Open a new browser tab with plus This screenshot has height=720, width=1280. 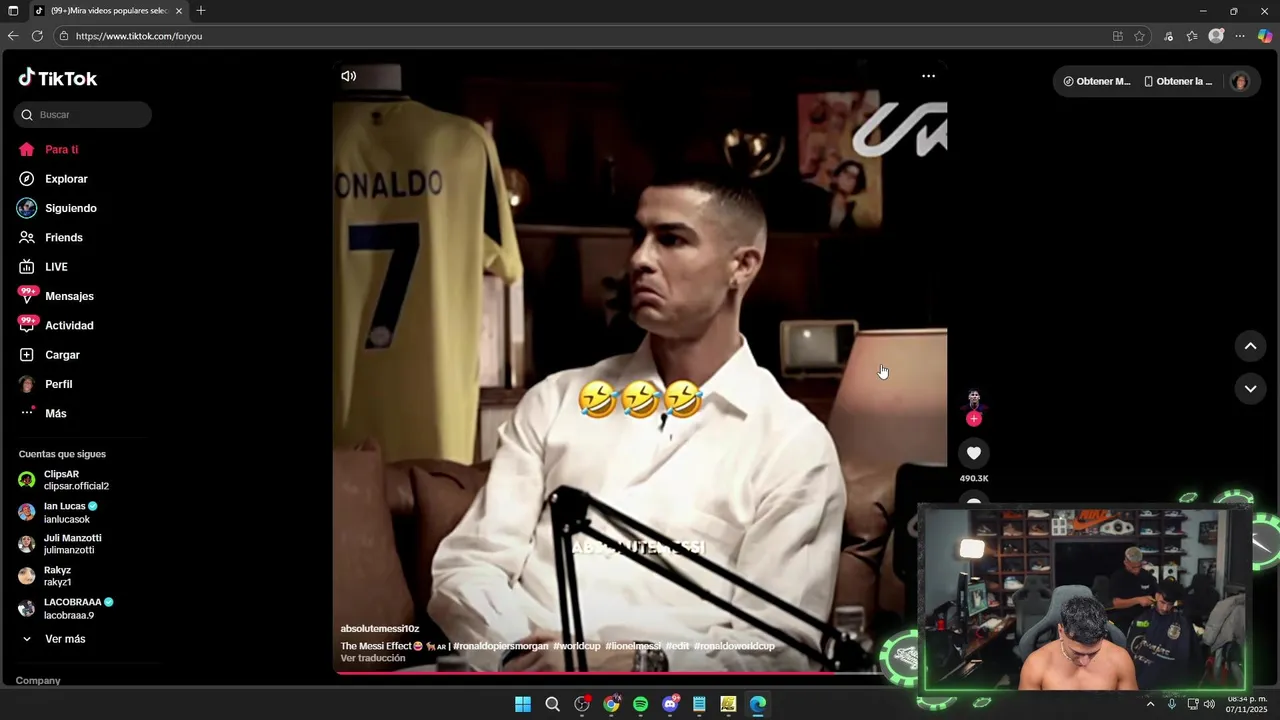pos(201,11)
